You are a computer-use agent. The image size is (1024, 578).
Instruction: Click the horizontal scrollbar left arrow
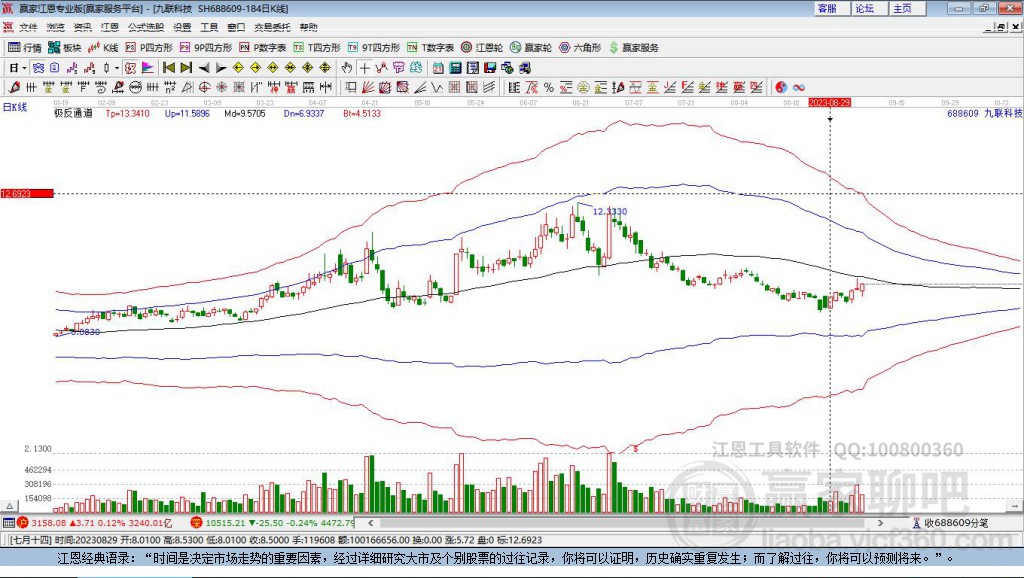tap(371, 522)
